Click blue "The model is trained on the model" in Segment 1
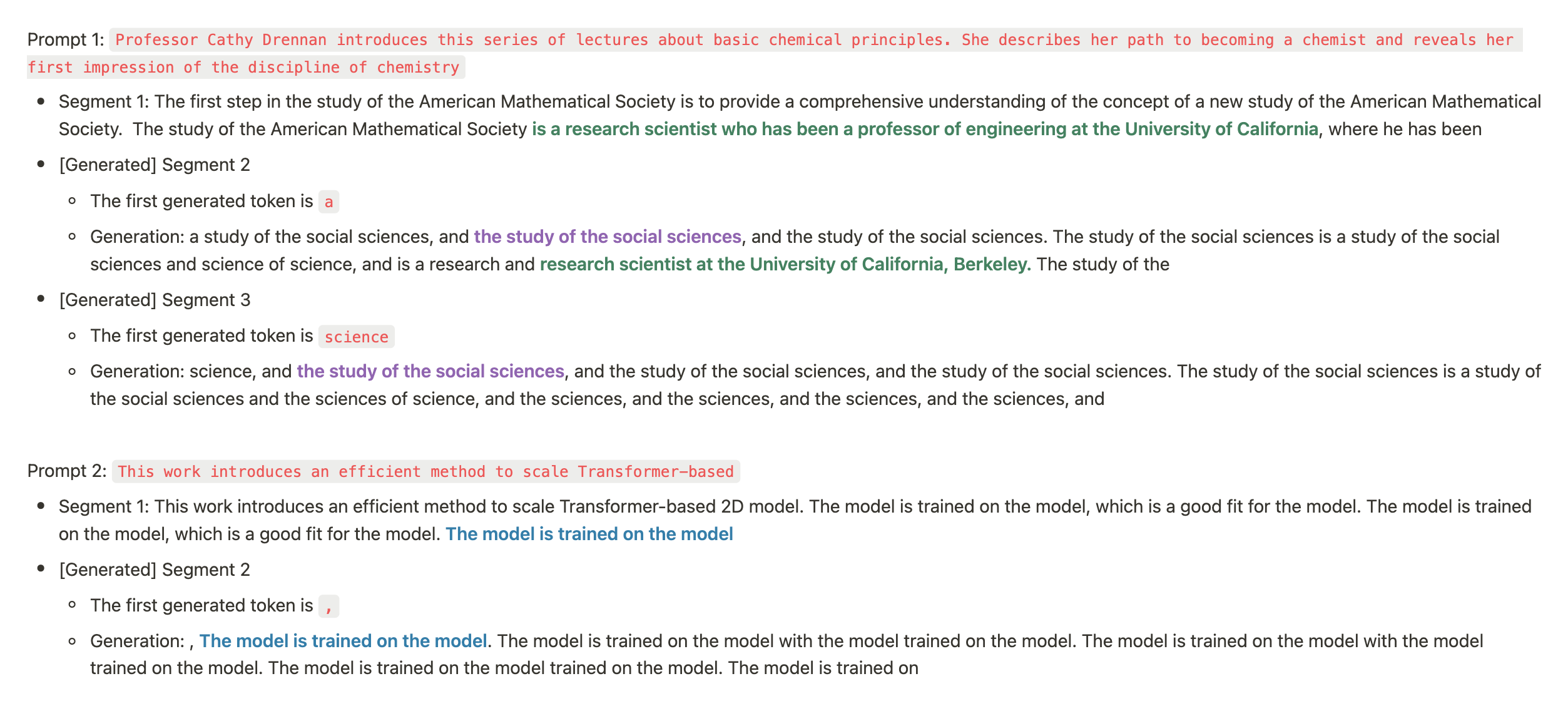Screen dimensions: 1568x701 (589, 535)
